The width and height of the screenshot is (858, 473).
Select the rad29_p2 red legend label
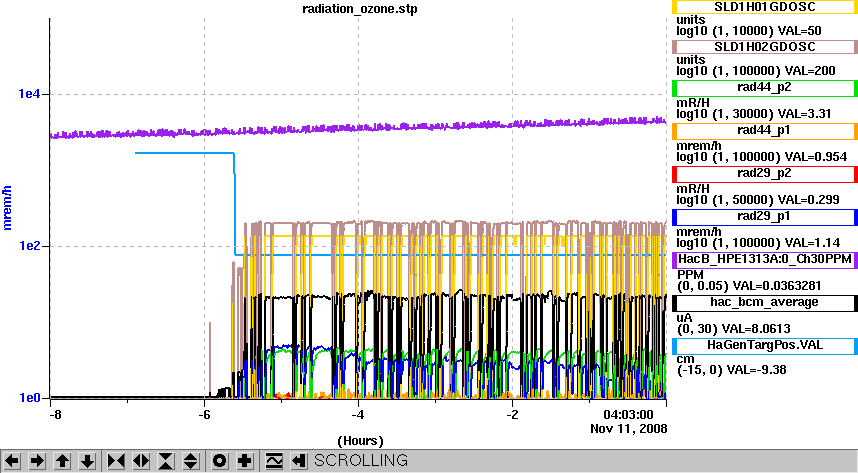point(764,174)
